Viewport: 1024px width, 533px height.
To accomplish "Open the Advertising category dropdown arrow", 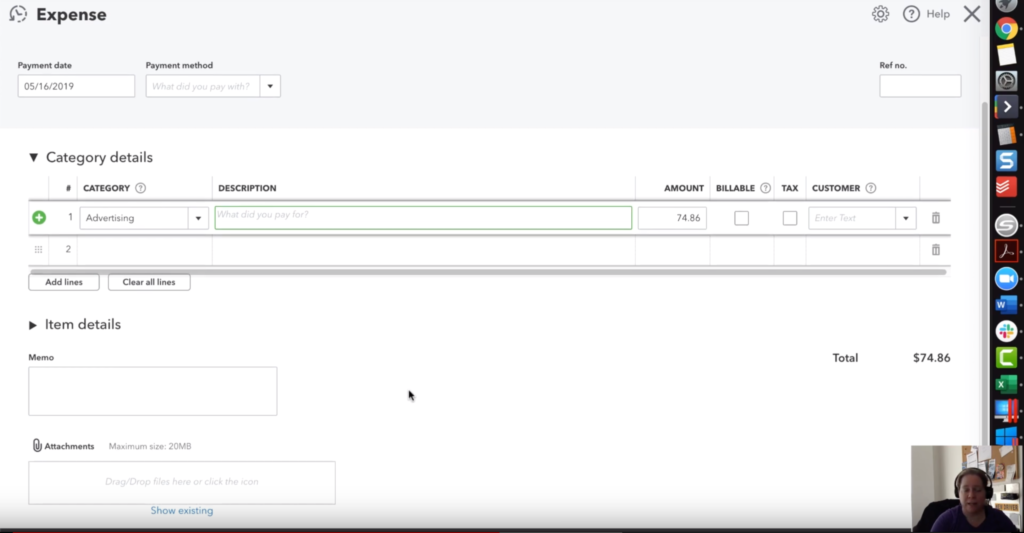I will click(x=198, y=218).
